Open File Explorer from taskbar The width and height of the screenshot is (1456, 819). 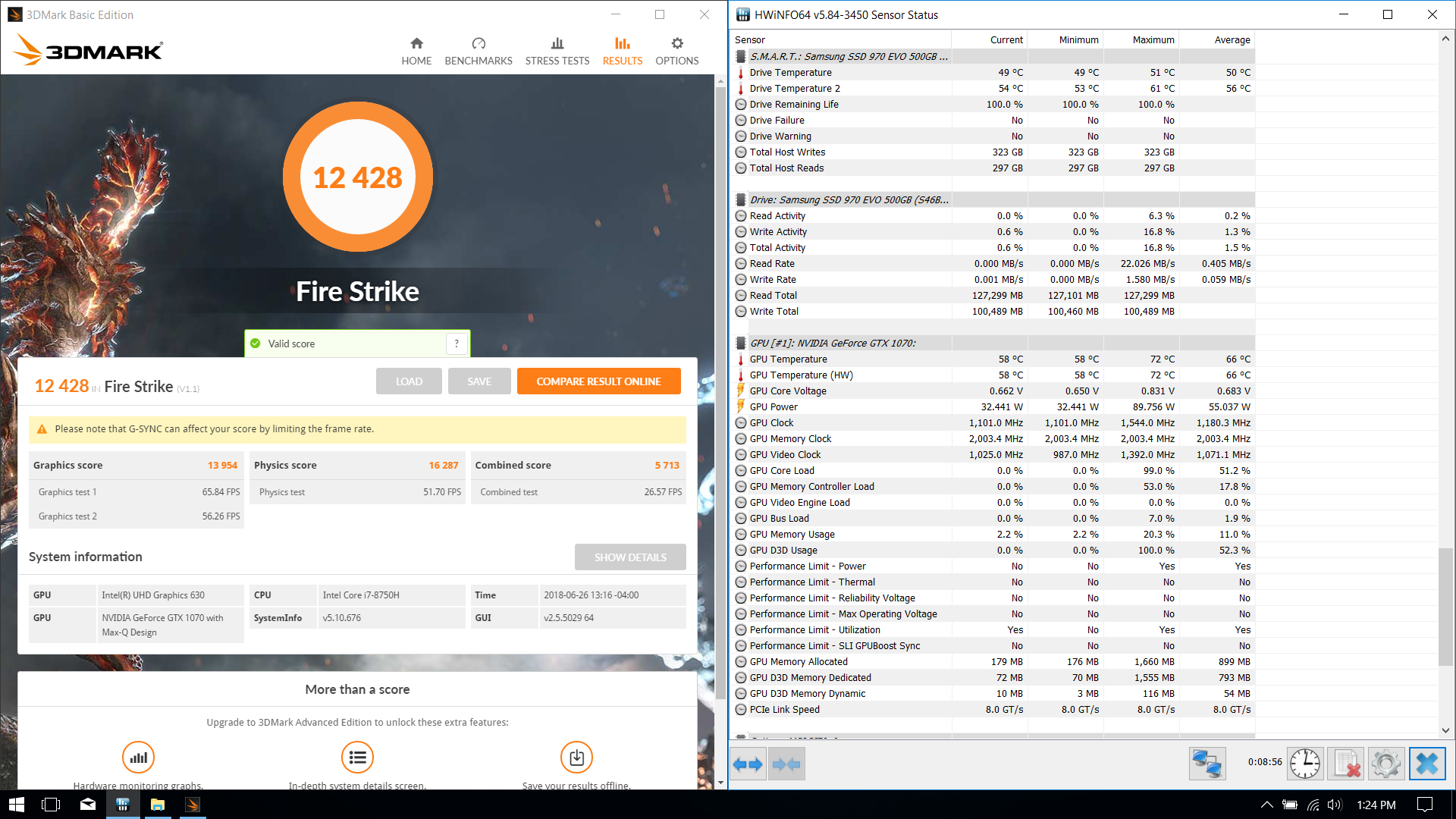[158, 805]
